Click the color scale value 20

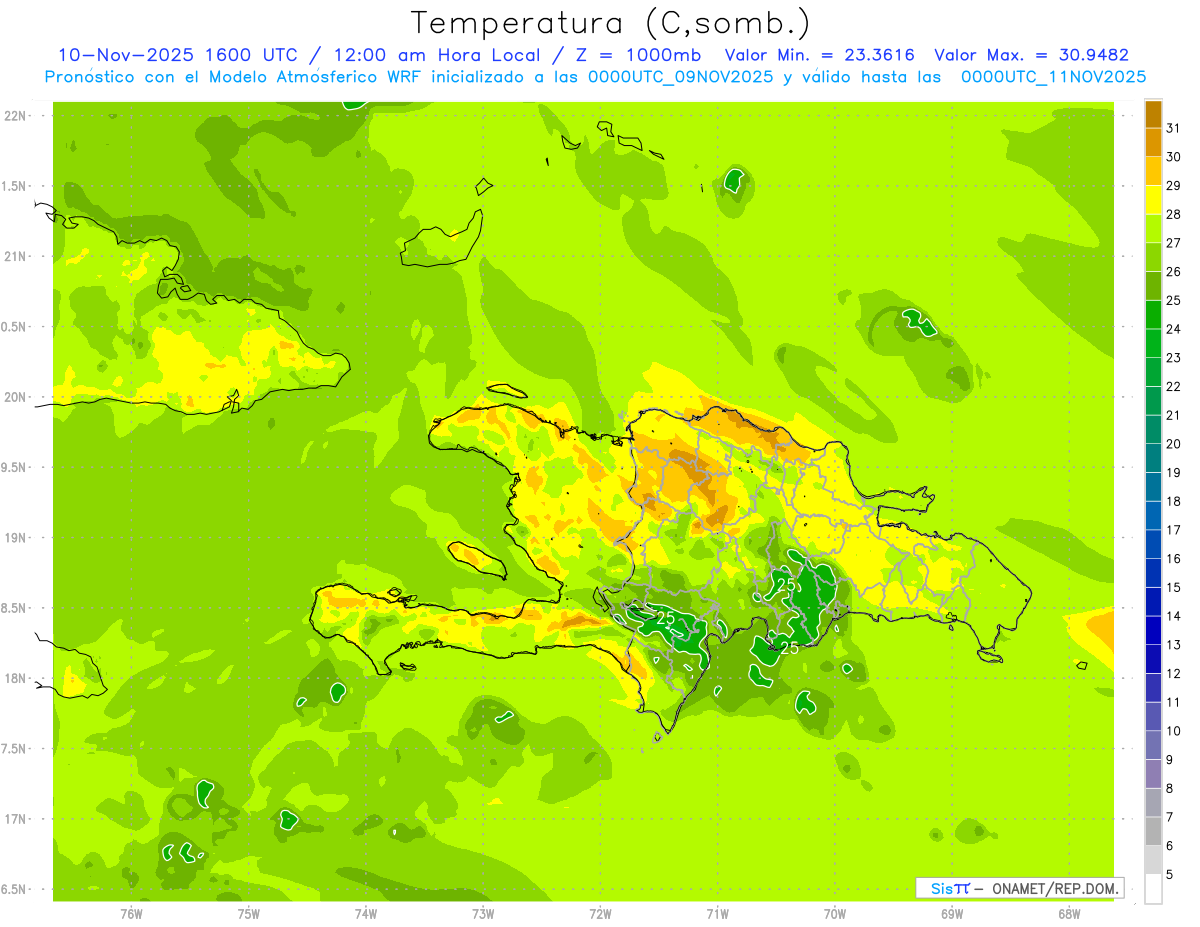(1173, 444)
